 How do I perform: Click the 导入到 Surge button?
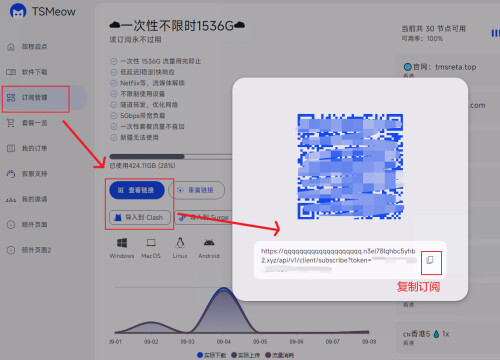click(203, 217)
